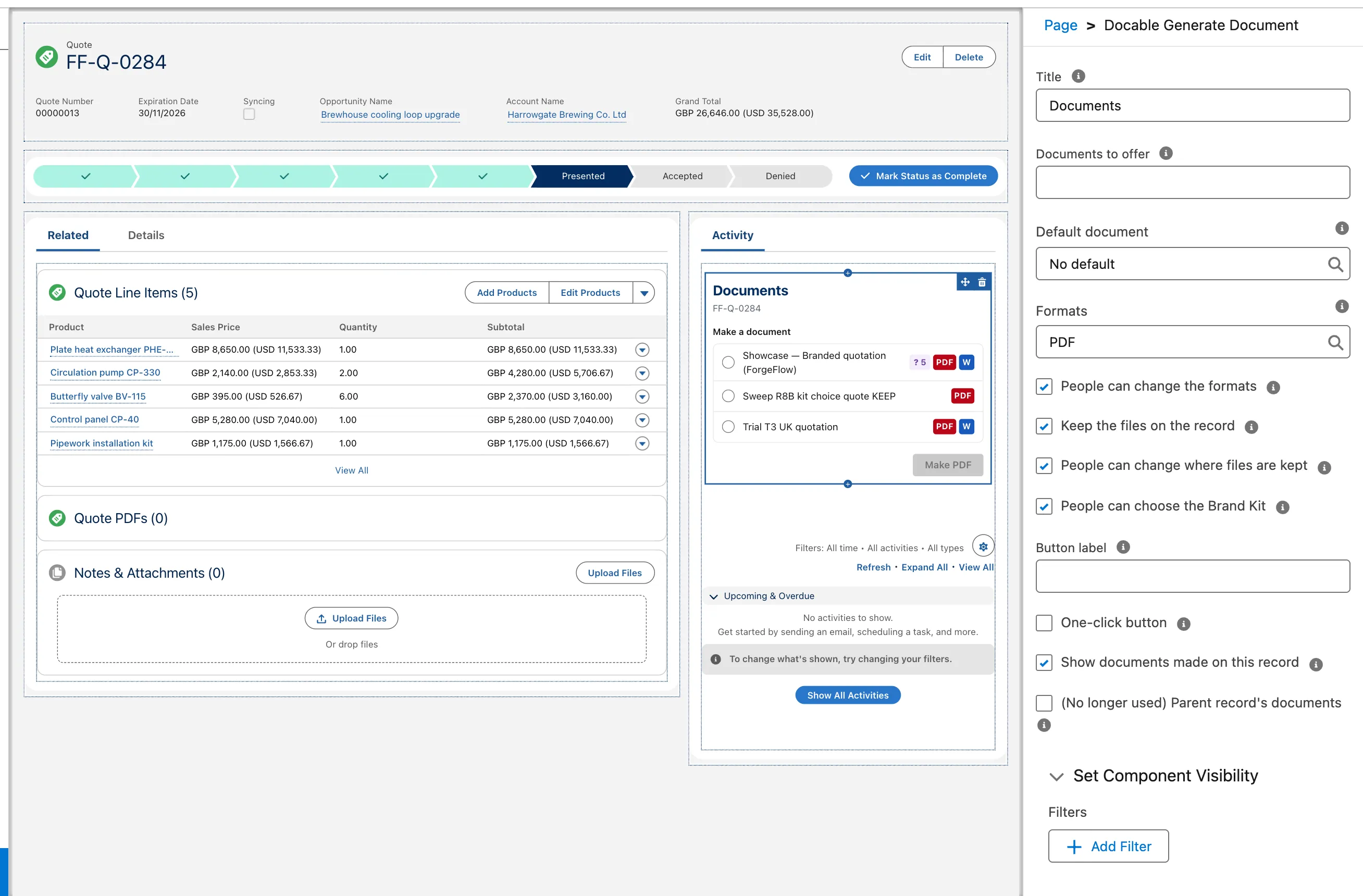
Task: Open activity filter settings gear
Action: [x=983, y=547]
